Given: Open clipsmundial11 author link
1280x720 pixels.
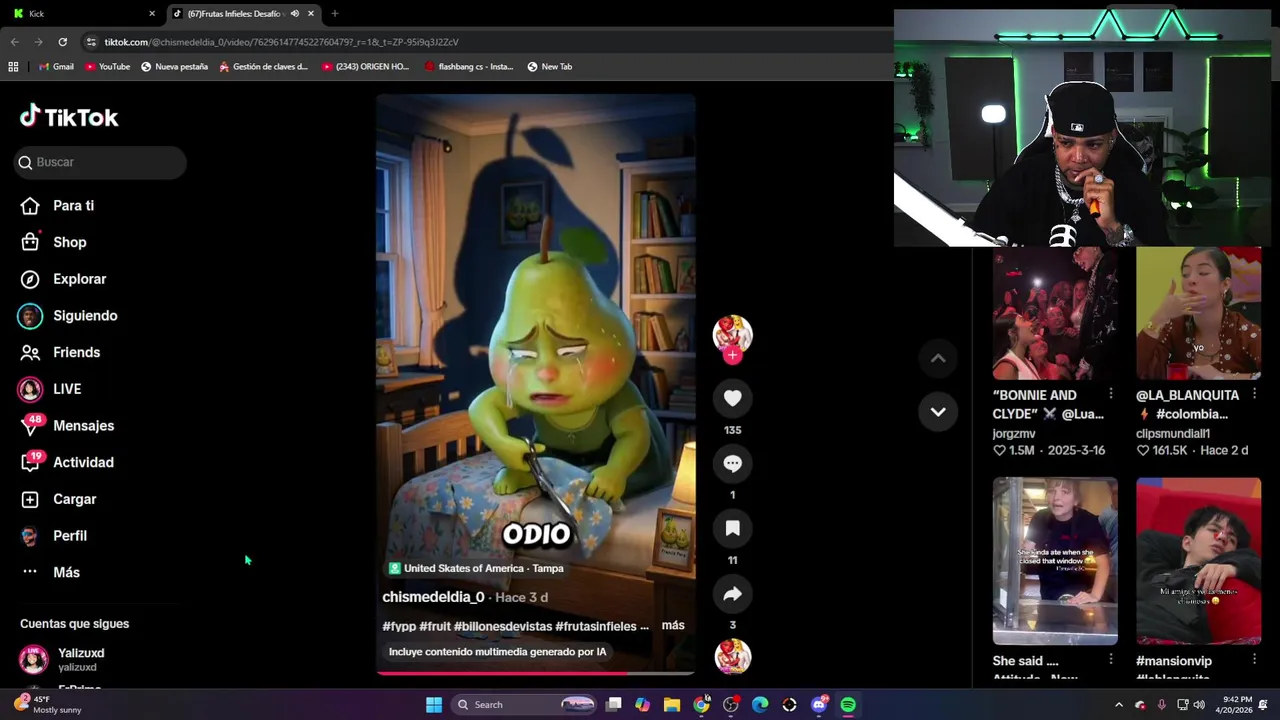Looking at the screenshot, I should [x=1173, y=434].
